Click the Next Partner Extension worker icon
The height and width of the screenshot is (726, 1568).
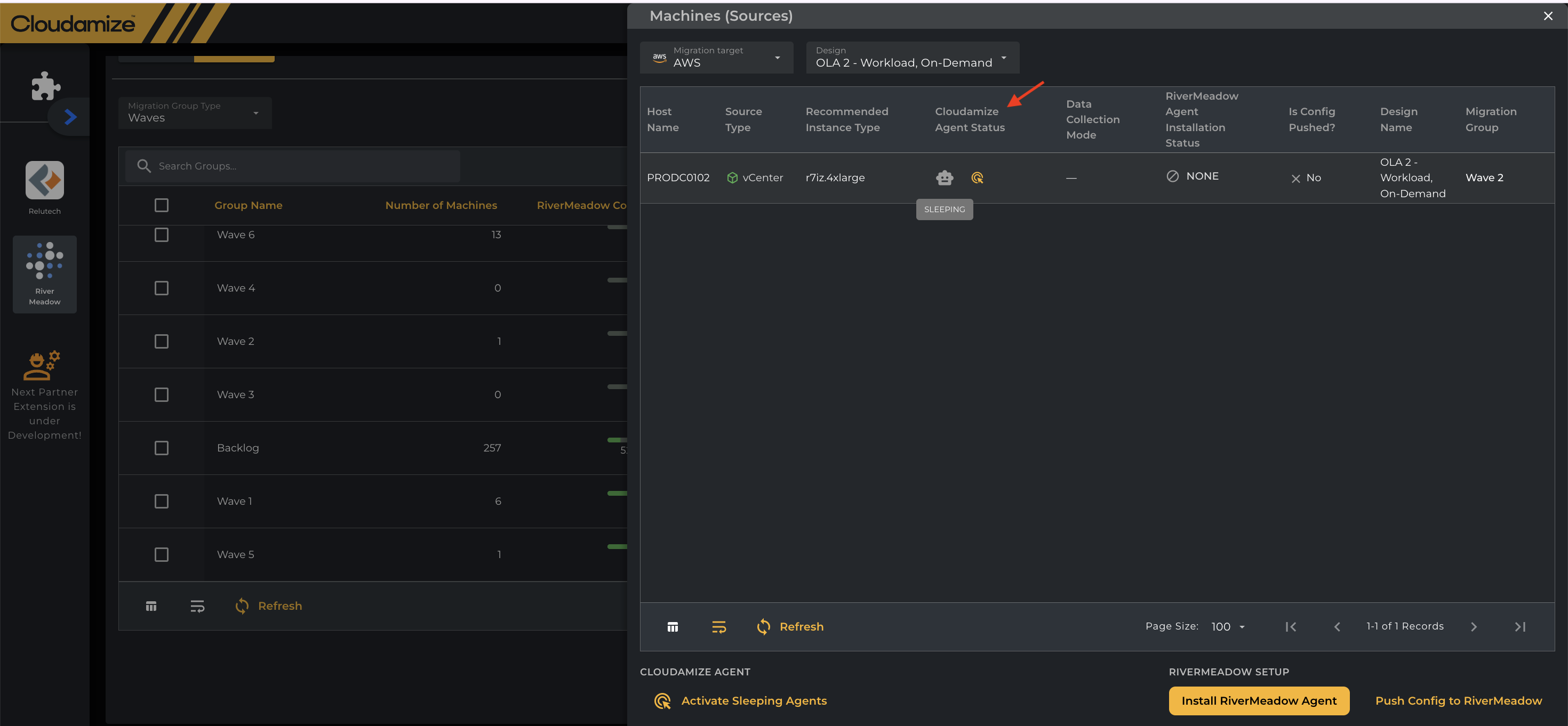pyautogui.click(x=42, y=365)
